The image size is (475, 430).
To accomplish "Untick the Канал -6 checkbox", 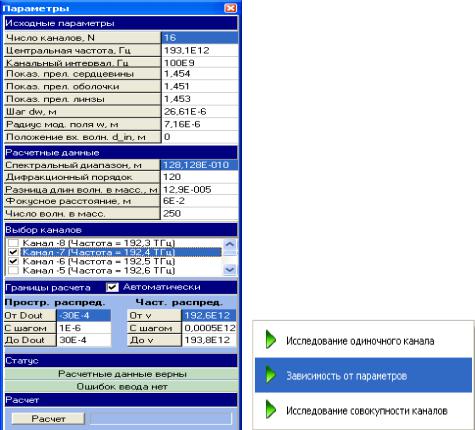I will [13, 261].
